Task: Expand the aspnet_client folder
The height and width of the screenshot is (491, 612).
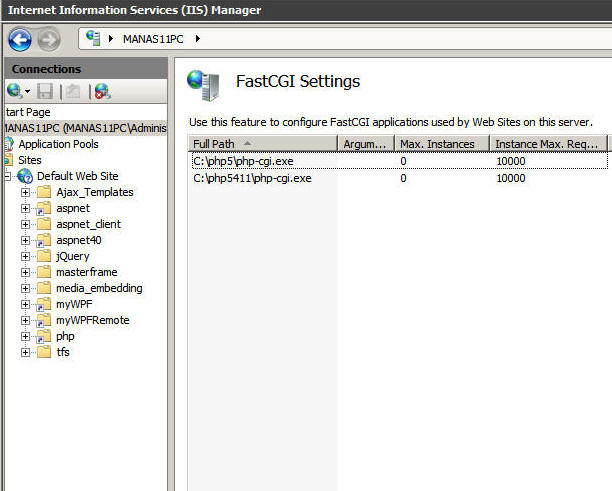Action: (x=25, y=224)
